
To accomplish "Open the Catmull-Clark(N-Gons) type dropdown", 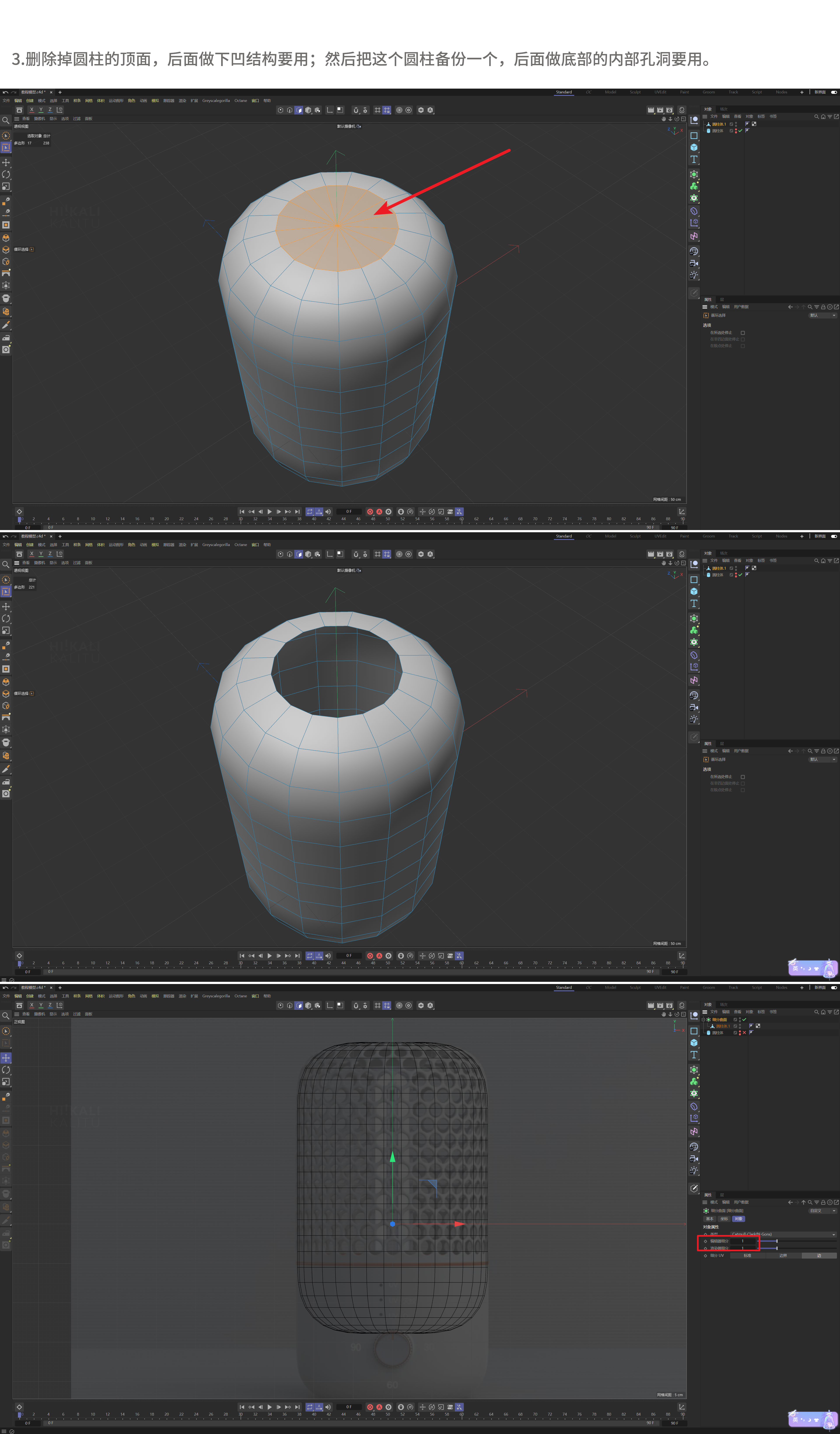I will [x=783, y=1234].
